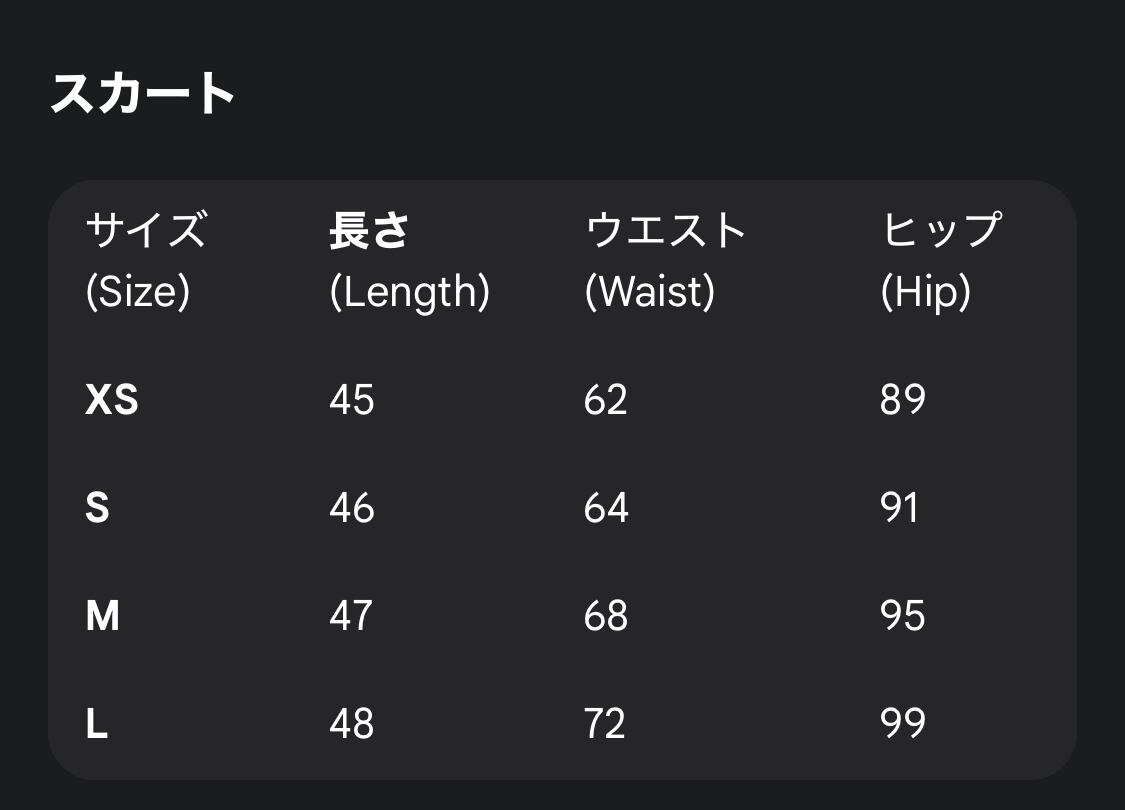The width and height of the screenshot is (1125, 810).
Task: Click the 長さ (Length) column header
Action: pos(409,260)
